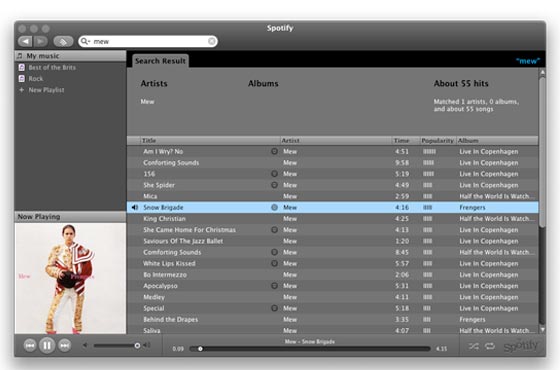Viewport: 560px width, 370px height.
Task: Select the song Mica
Action: [150, 196]
